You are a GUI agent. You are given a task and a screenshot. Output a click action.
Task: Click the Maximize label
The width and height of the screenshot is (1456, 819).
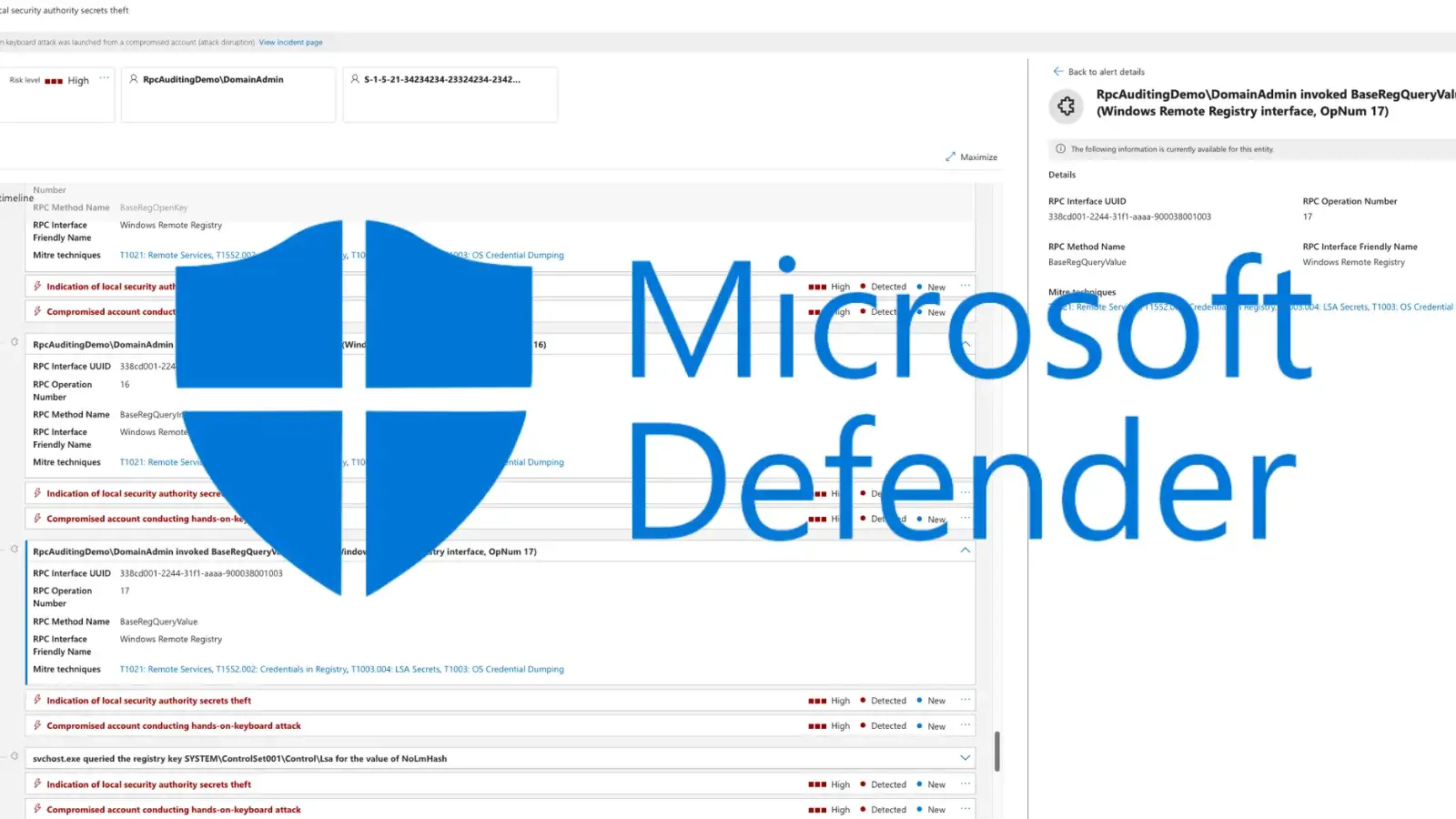[978, 157]
